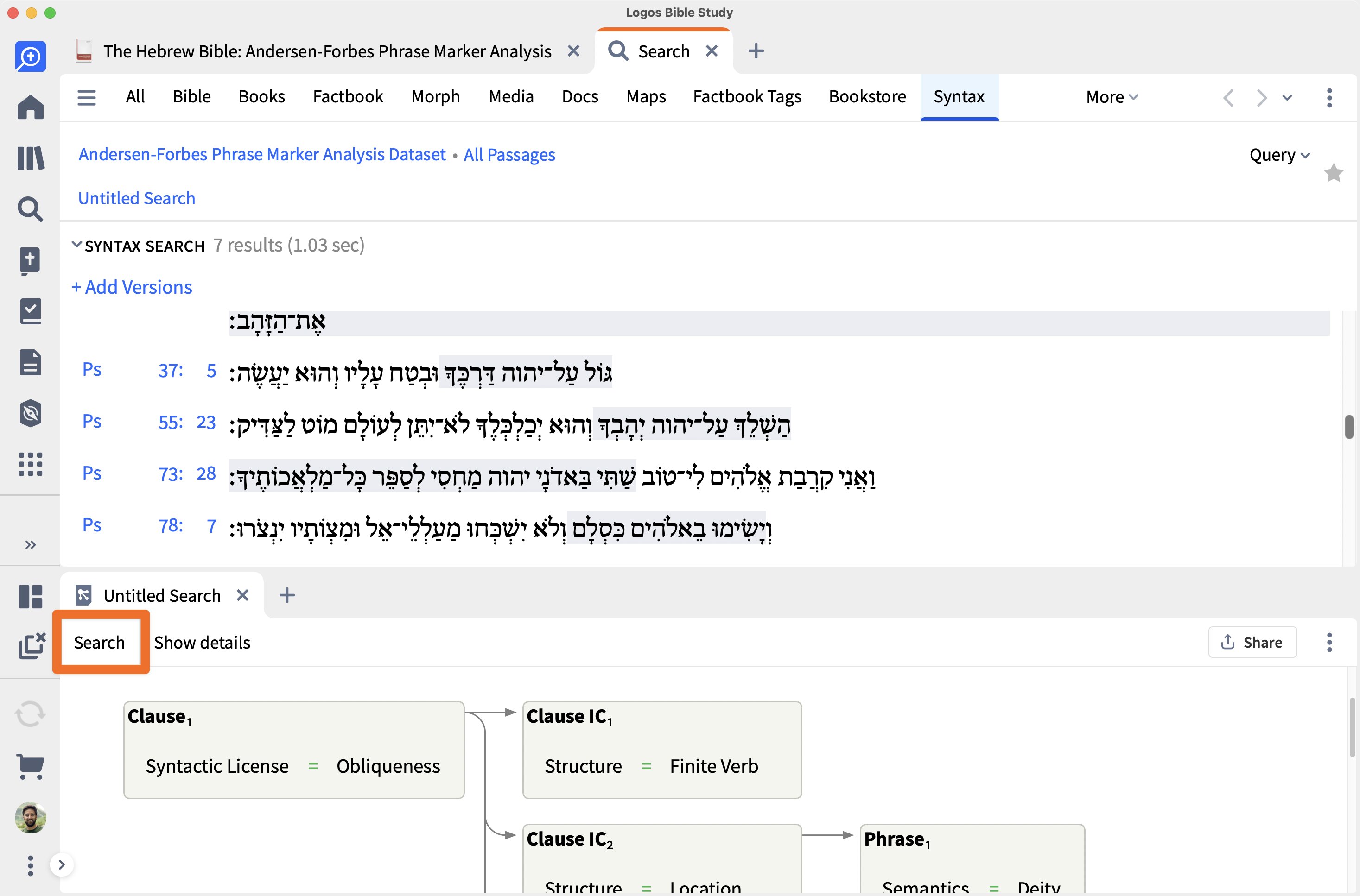This screenshot has width=1360, height=896.
Task: Open the Ps 55:23 result
Action: point(149,422)
